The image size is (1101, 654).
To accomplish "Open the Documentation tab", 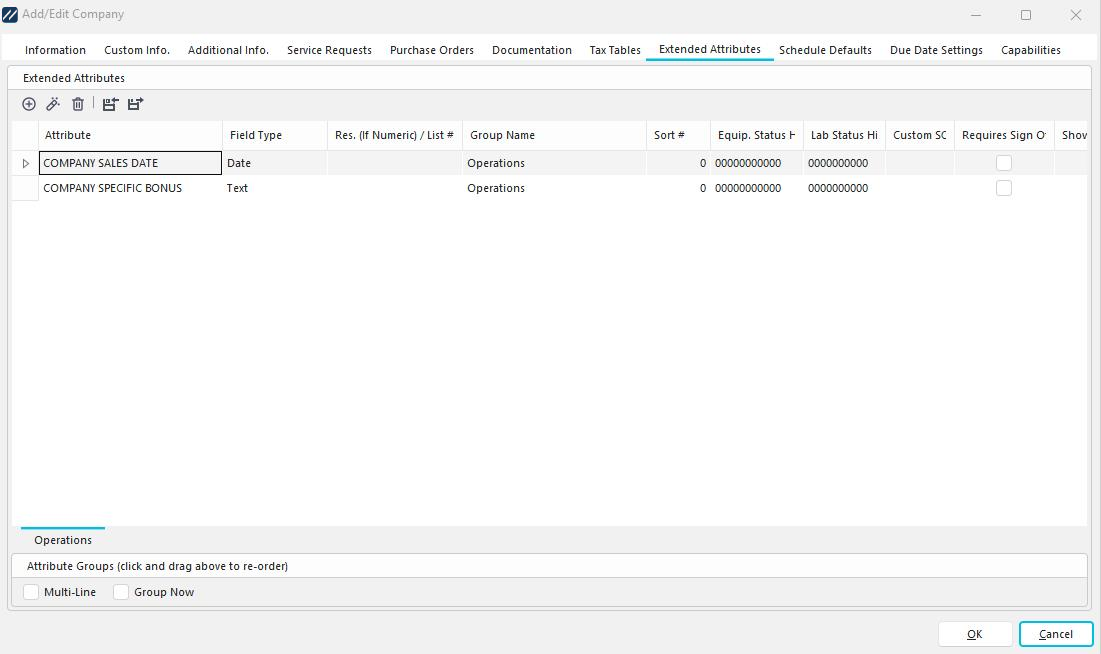I will click(532, 50).
